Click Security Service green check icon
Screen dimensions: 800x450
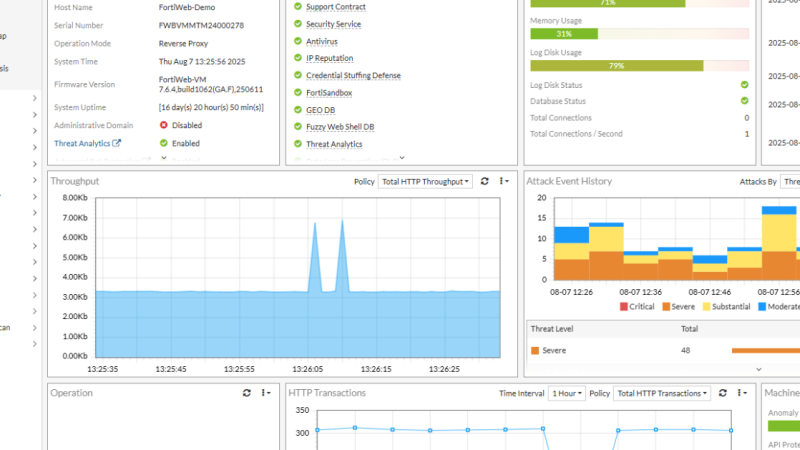tap(298, 24)
